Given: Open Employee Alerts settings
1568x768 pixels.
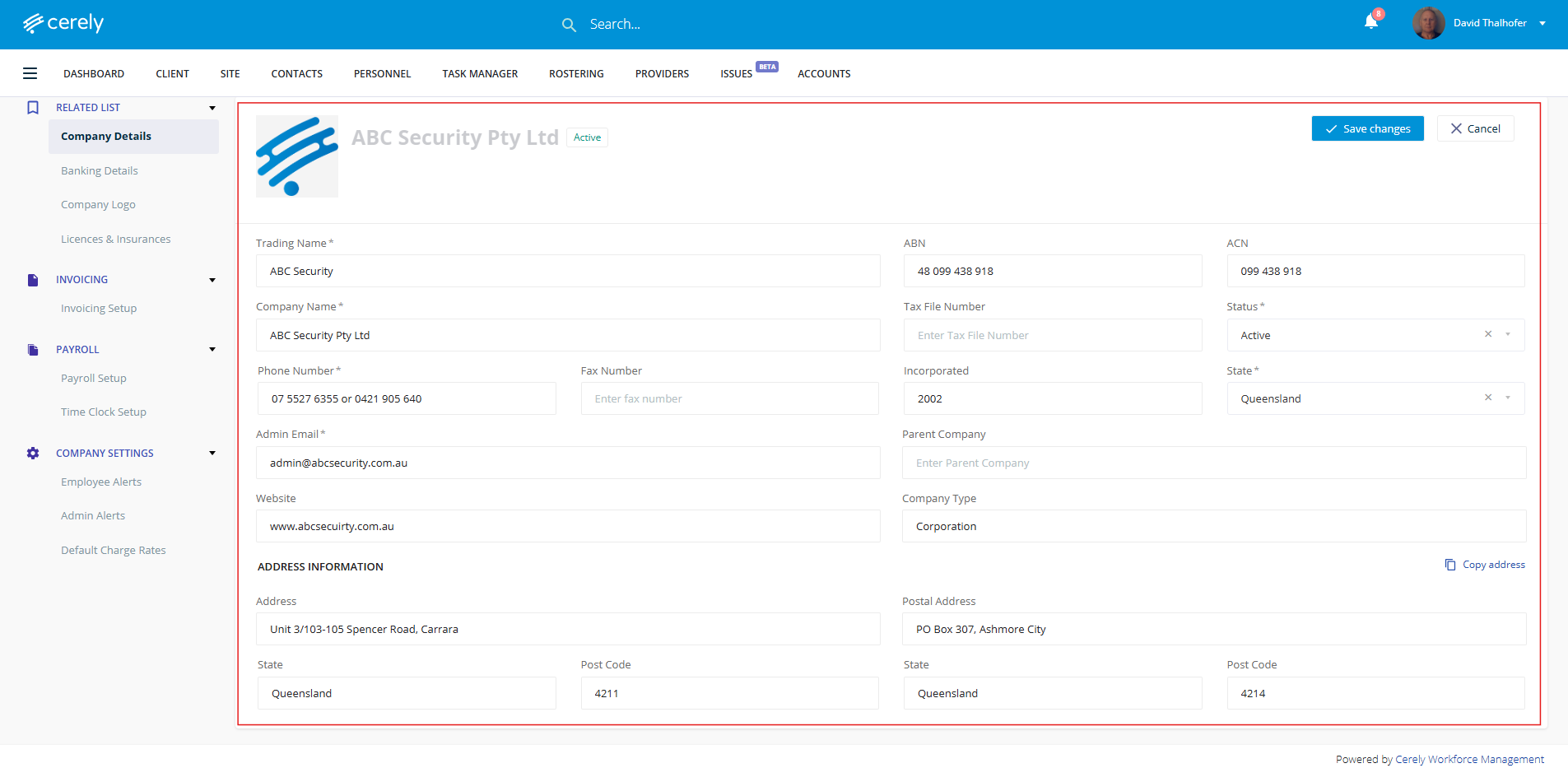Looking at the screenshot, I should pos(101,482).
